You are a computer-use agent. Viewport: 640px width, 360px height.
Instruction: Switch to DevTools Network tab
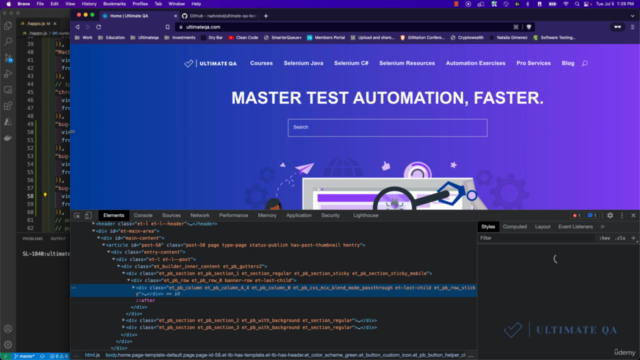click(200, 216)
